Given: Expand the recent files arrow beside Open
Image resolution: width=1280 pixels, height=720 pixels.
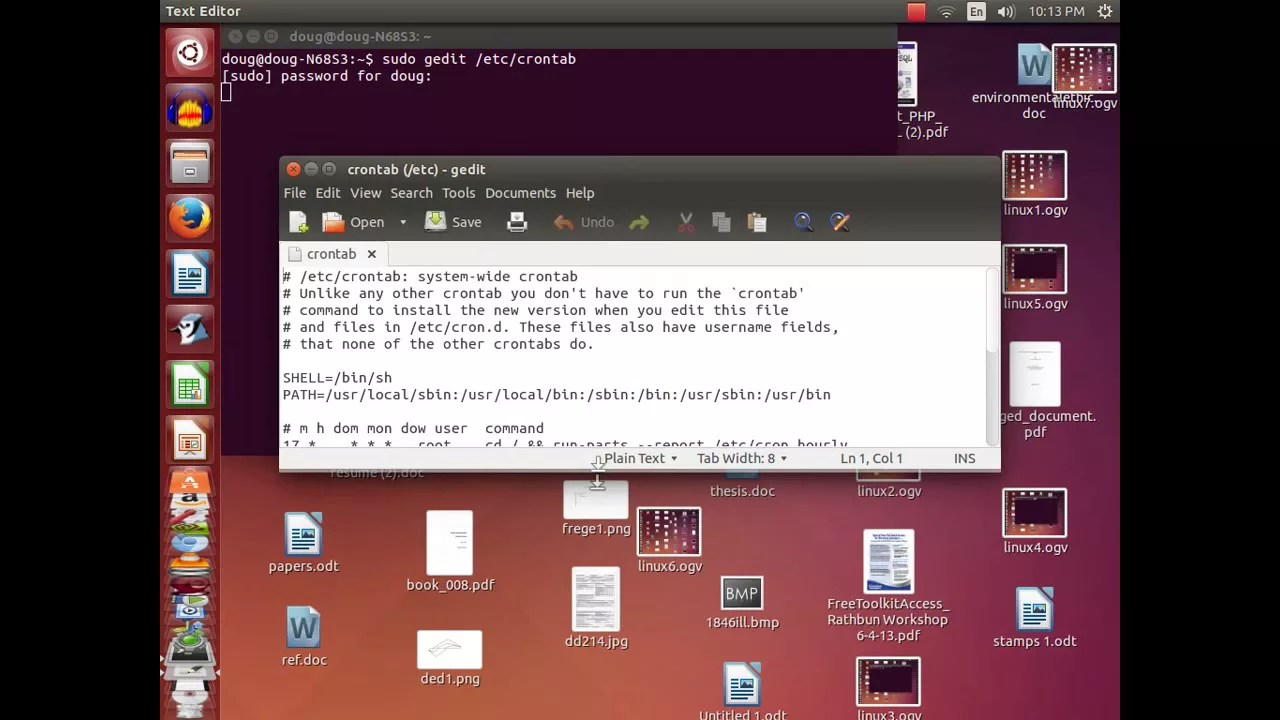Looking at the screenshot, I should (x=403, y=222).
